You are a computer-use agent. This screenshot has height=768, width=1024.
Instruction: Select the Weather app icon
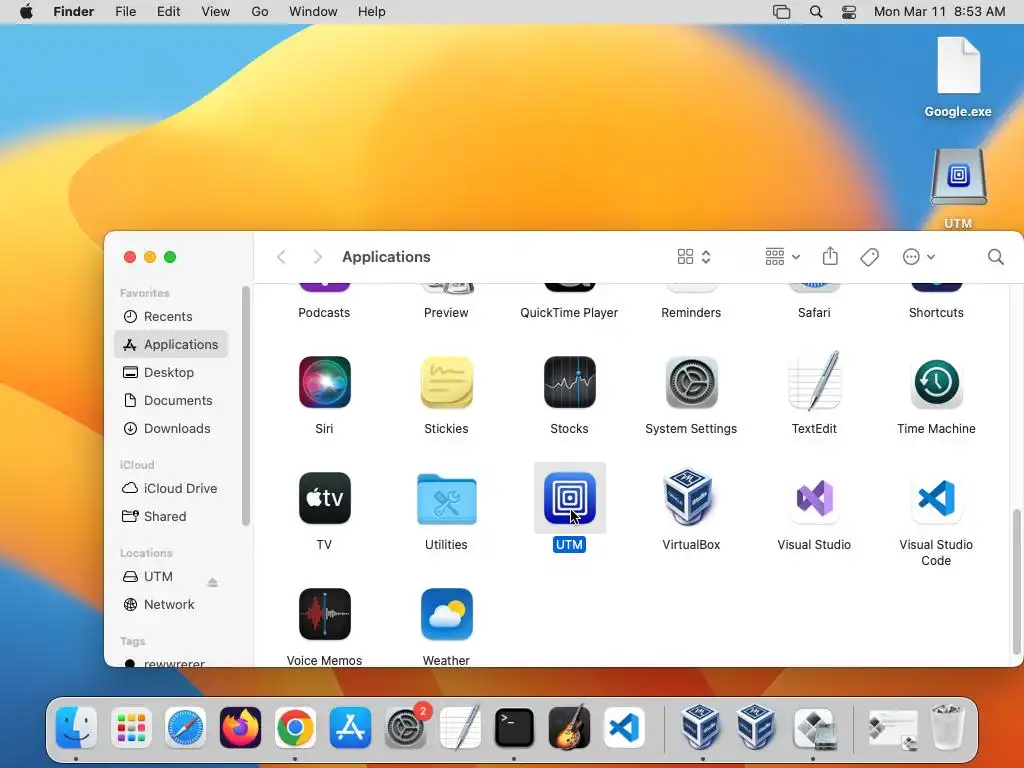coord(447,614)
